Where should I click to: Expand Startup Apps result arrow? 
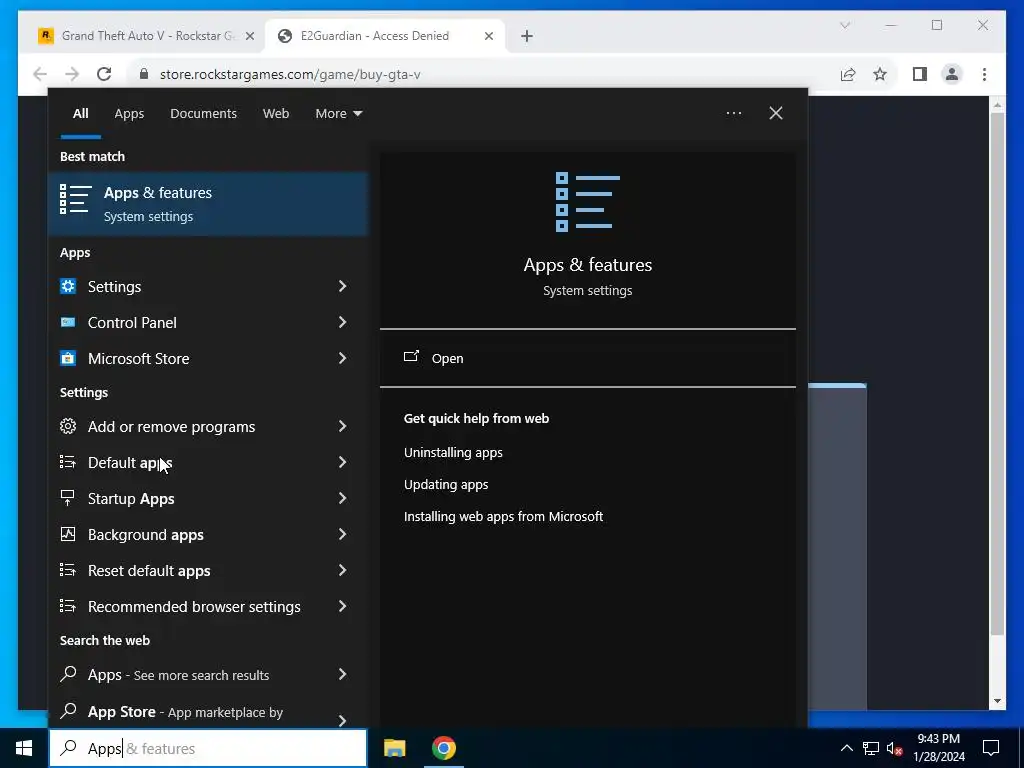[342, 498]
